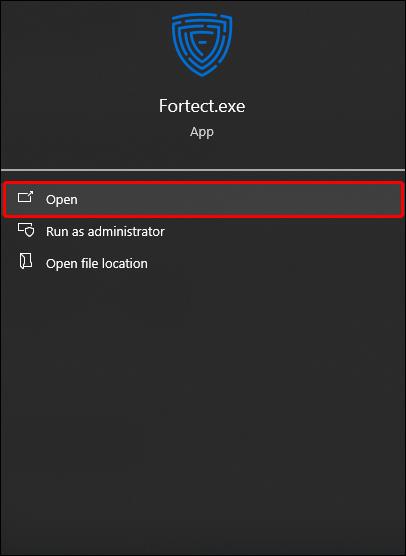
Task: Click the App type label
Action: pos(202,132)
